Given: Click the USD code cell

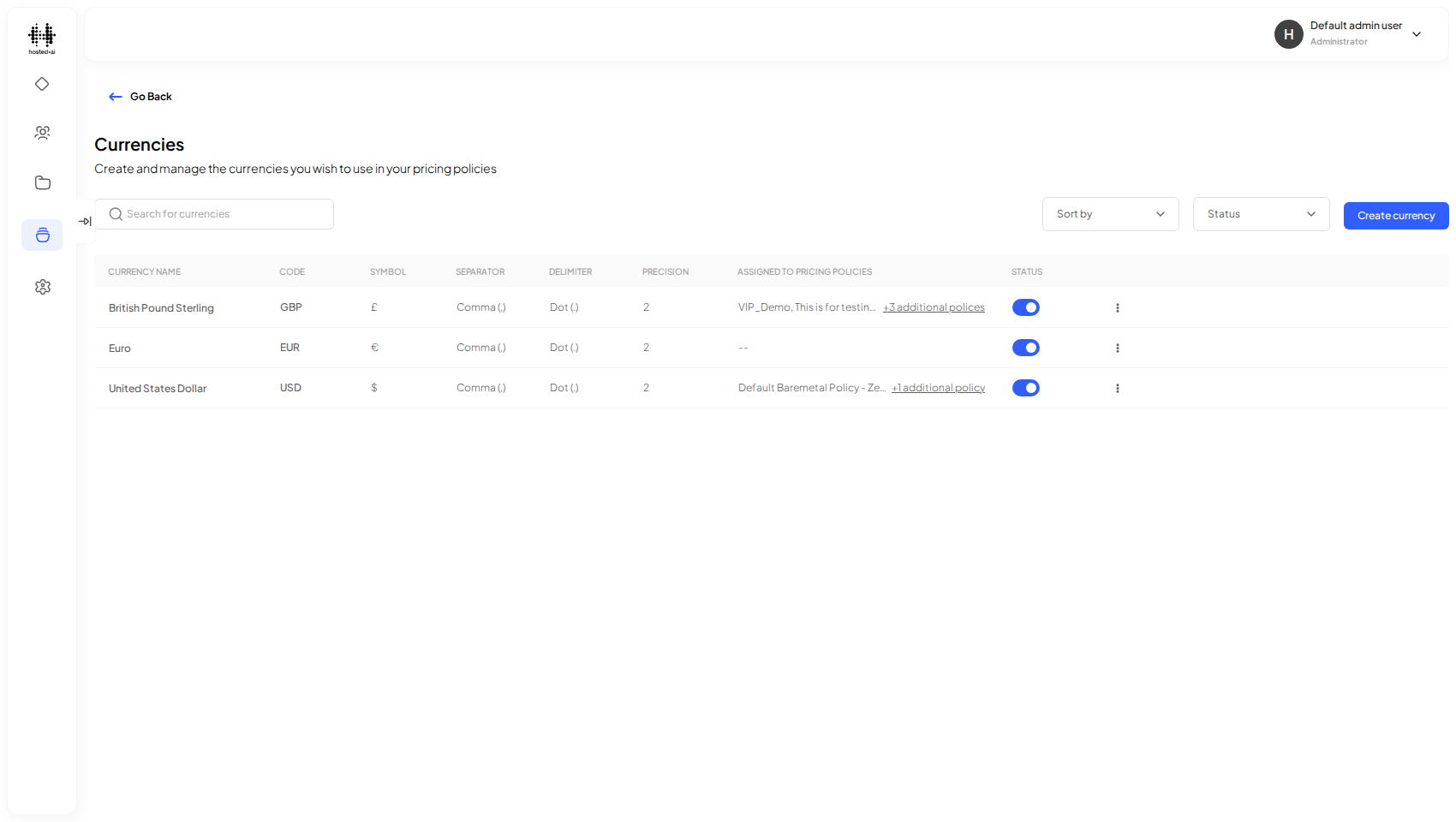Looking at the screenshot, I should click(x=290, y=388).
